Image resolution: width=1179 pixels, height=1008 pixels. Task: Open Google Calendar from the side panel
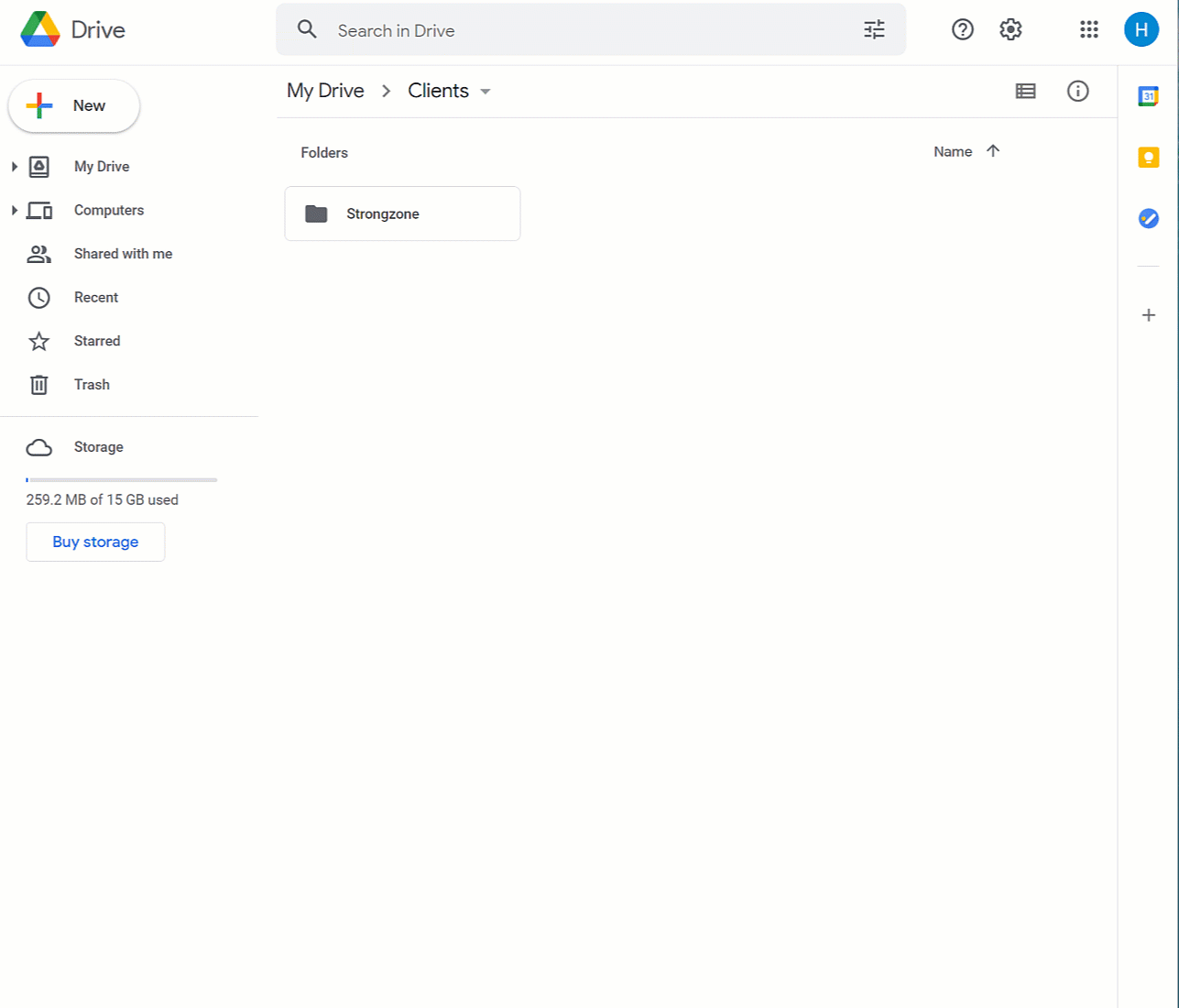[1148, 94]
